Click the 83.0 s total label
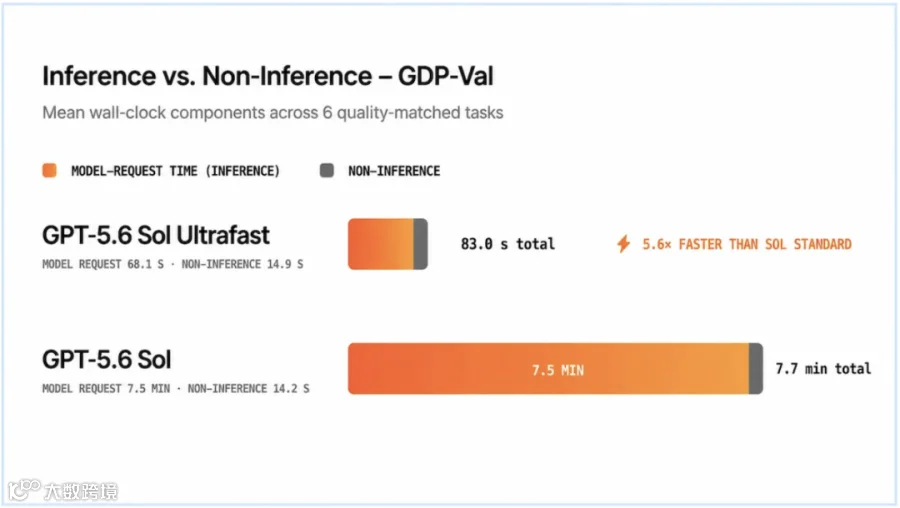900x508 pixels. (x=508, y=244)
